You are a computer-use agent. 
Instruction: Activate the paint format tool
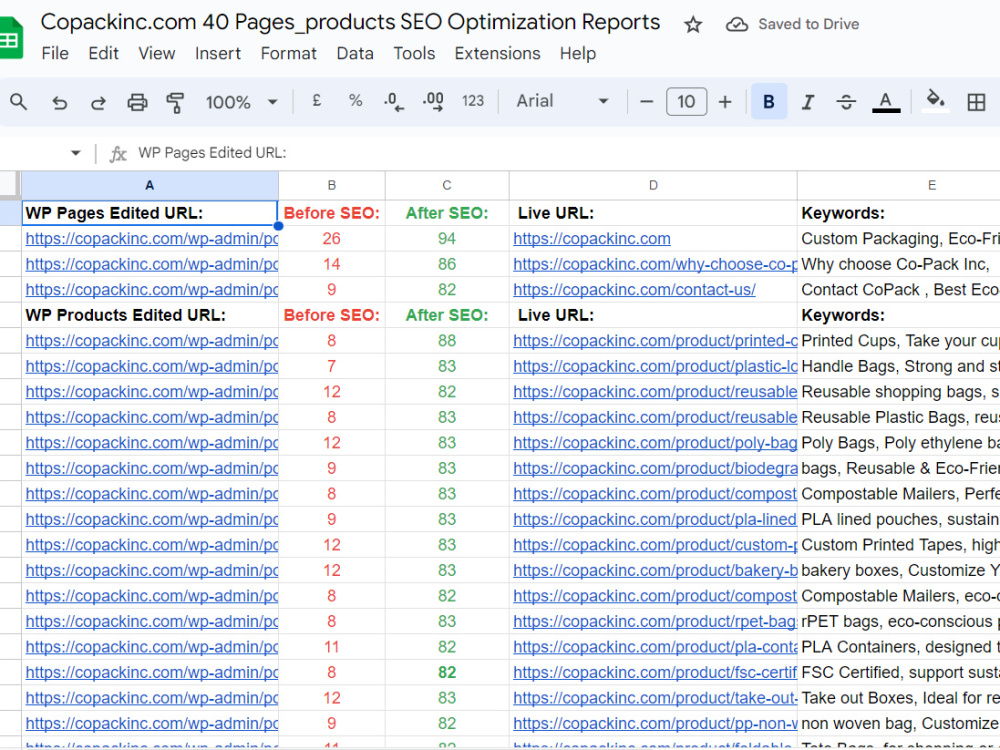click(x=175, y=102)
